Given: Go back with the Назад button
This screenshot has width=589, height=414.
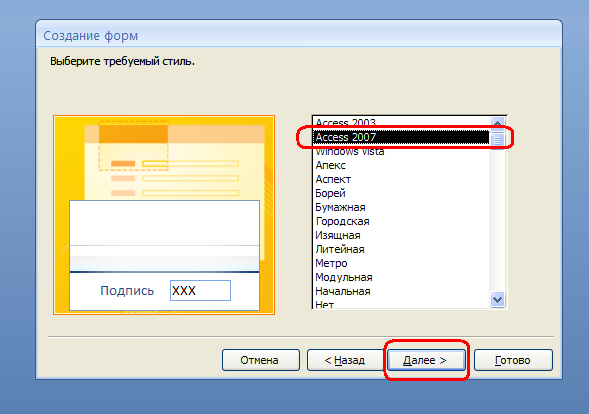Looking at the screenshot, I should click(x=345, y=360).
